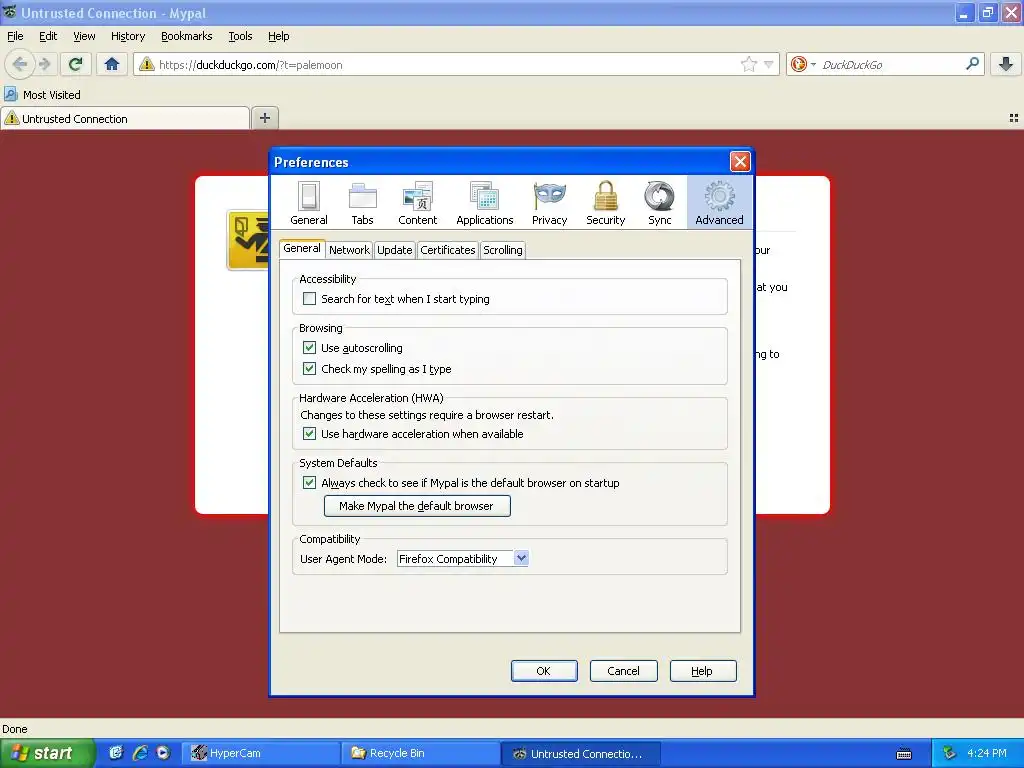Select the Advanced preferences pane
This screenshot has height=768, width=1024.
click(719, 203)
